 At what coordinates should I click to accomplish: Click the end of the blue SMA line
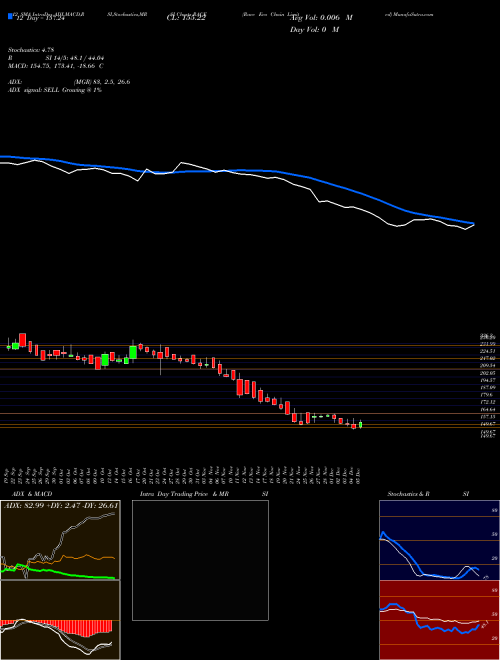click(473, 224)
